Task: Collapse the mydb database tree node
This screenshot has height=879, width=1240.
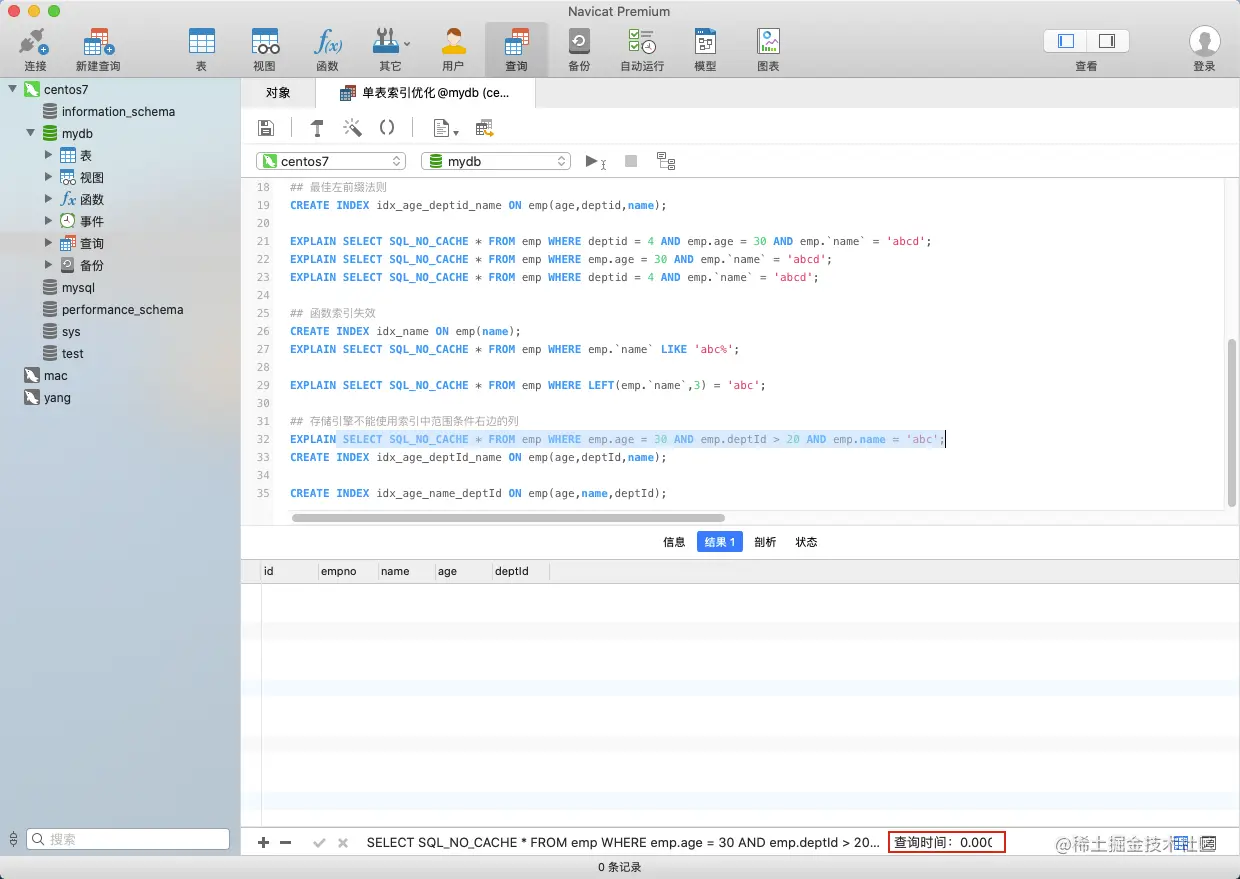Action: click(x=31, y=133)
